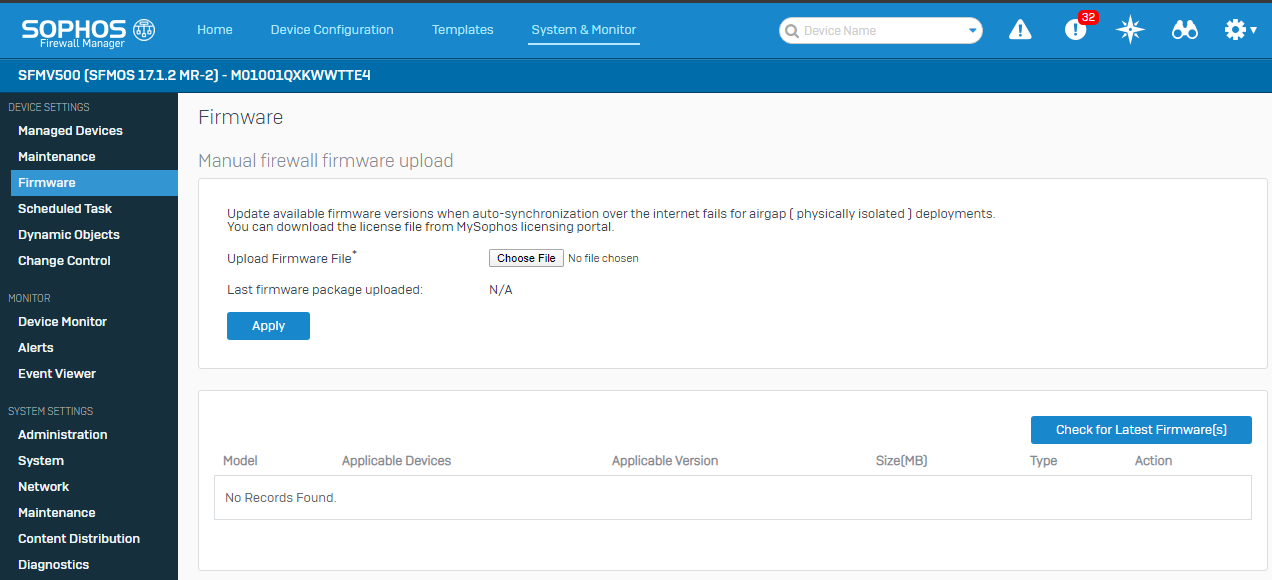Viewport: 1272px width, 580px height.
Task: Open Maintenance under Device Settings
Action: [57, 157]
